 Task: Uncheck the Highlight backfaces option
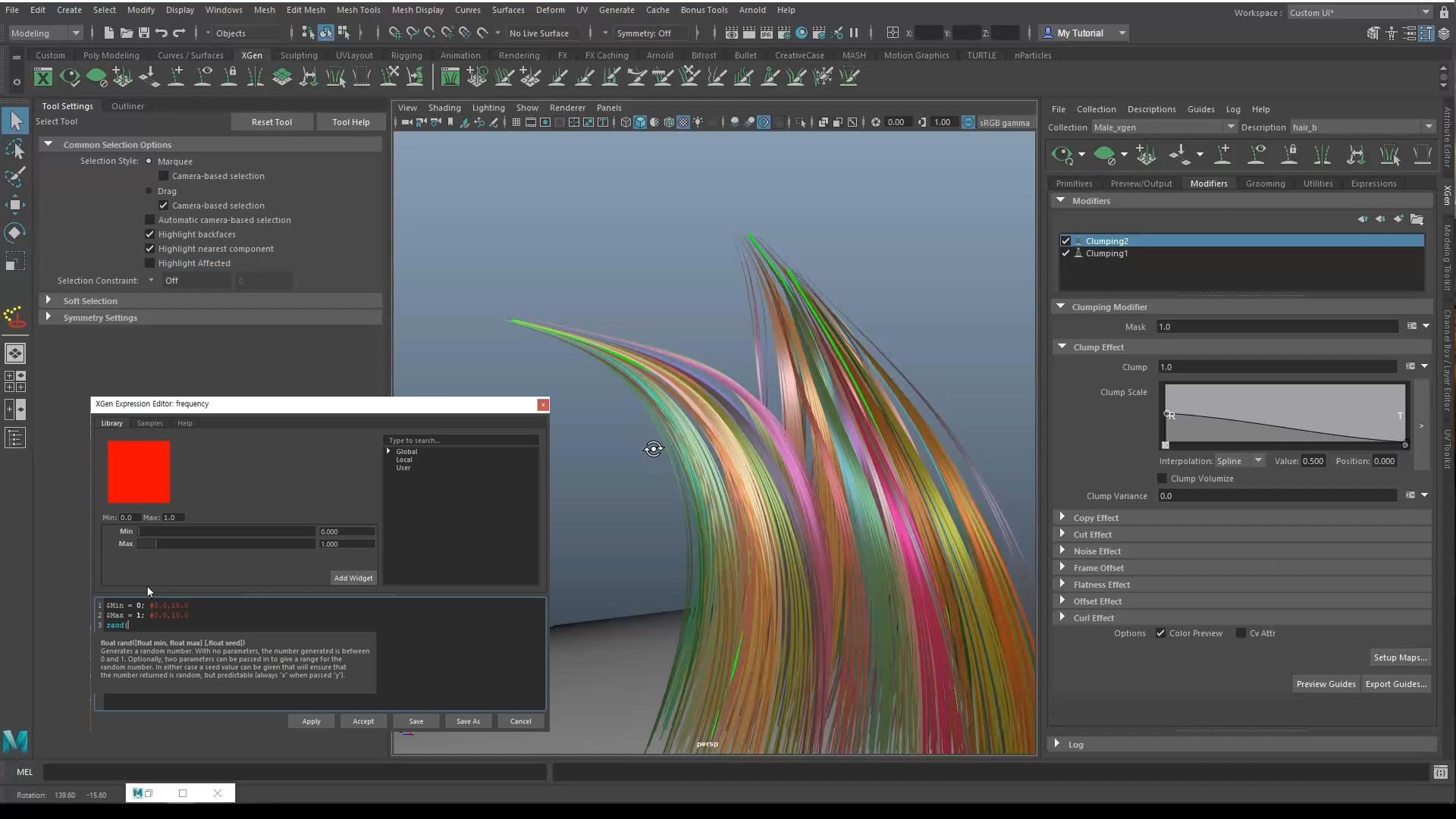coord(150,234)
